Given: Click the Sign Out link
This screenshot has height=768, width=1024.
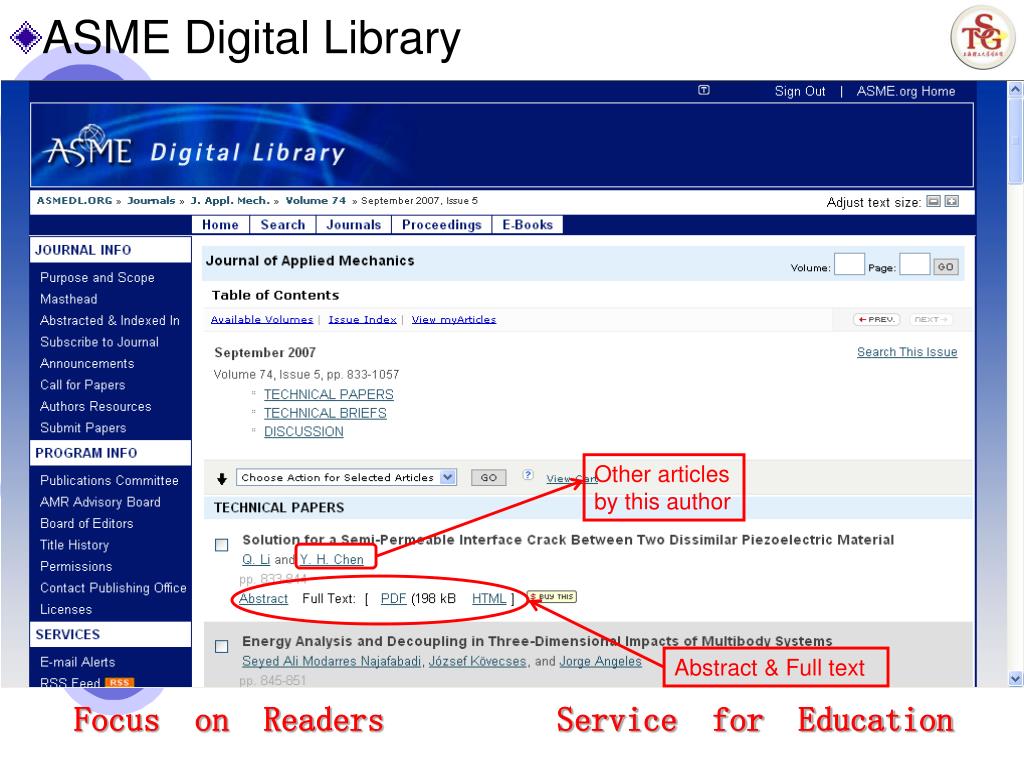Looking at the screenshot, I should (x=800, y=91).
